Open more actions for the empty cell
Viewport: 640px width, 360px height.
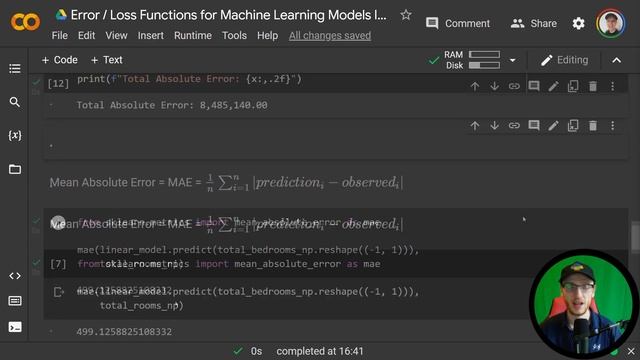[612, 126]
